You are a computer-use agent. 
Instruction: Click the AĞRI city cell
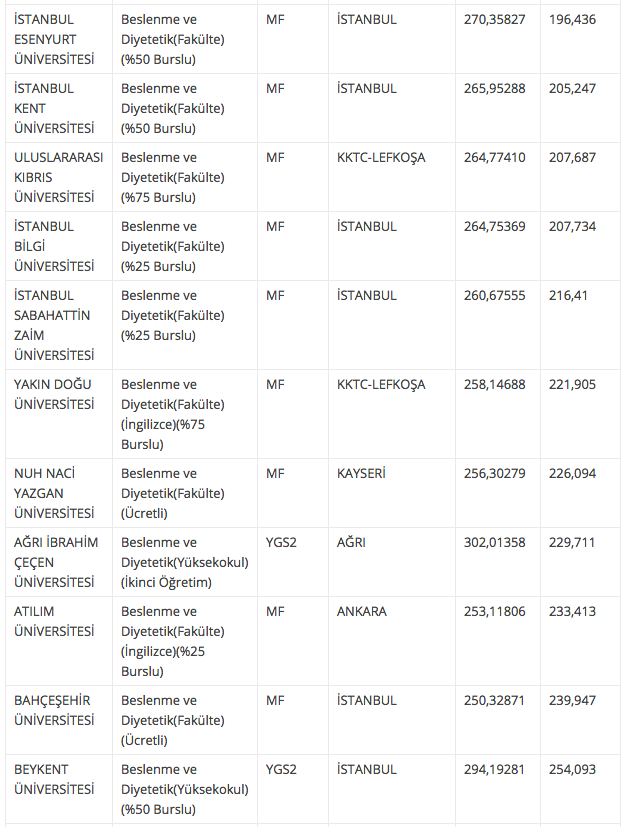[x=352, y=543]
